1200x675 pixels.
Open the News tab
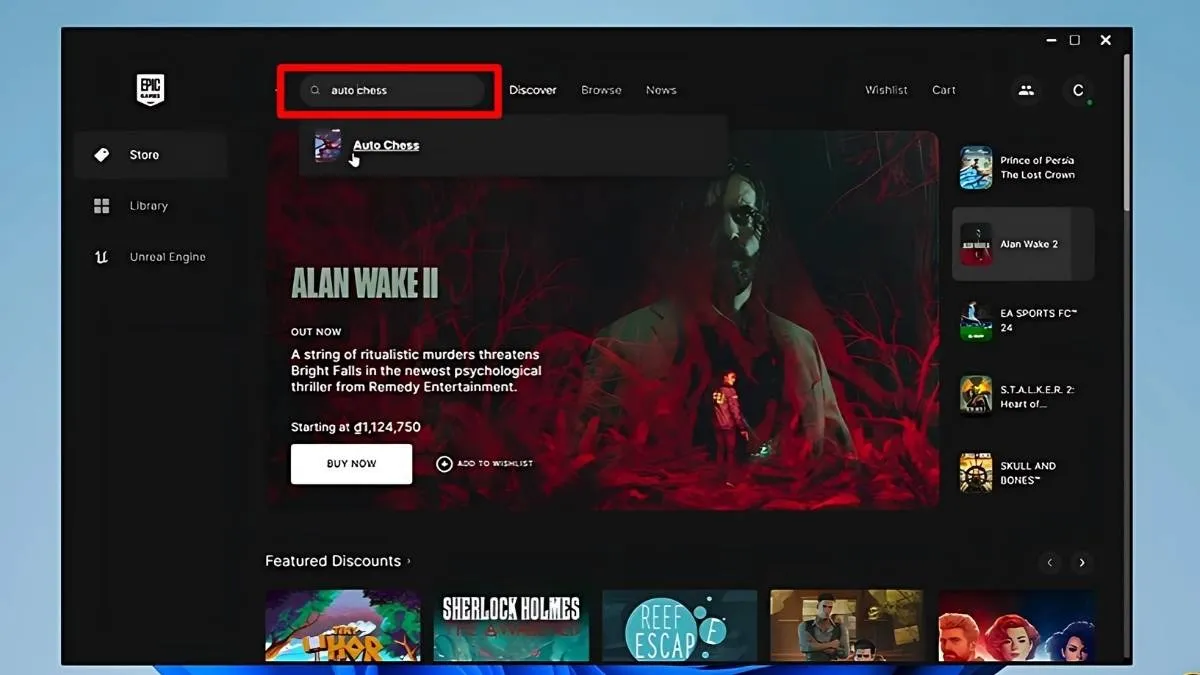click(x=660, y=90)
